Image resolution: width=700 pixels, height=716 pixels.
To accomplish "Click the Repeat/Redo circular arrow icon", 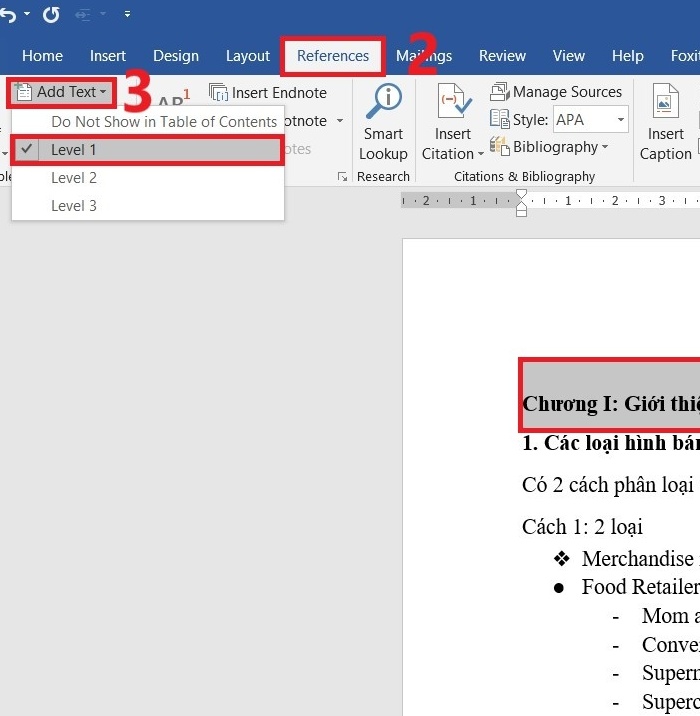I will (x=51, y=15).
